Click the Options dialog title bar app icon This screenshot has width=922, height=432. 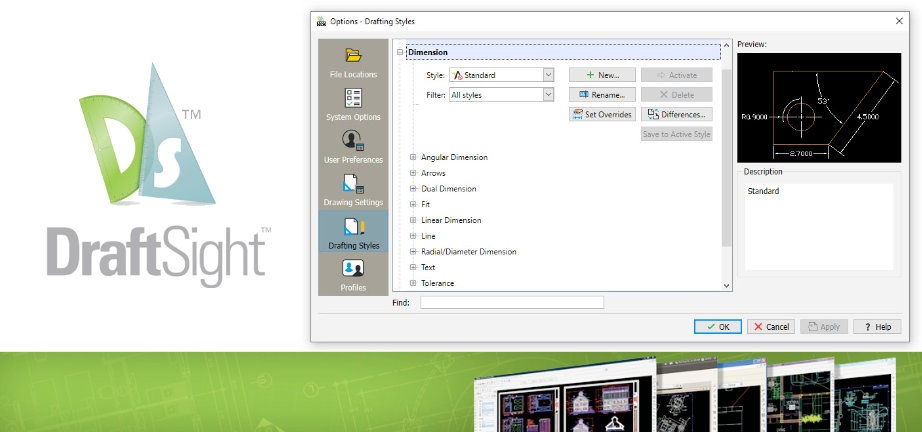321,21
